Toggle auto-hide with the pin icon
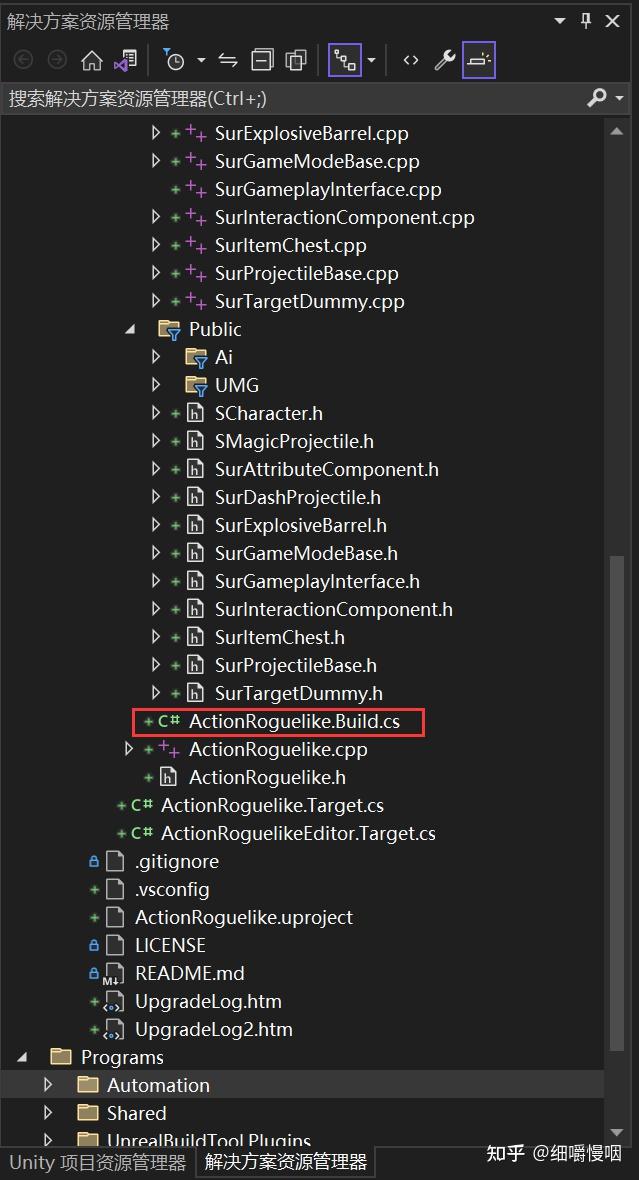 [x=587, y=21]
